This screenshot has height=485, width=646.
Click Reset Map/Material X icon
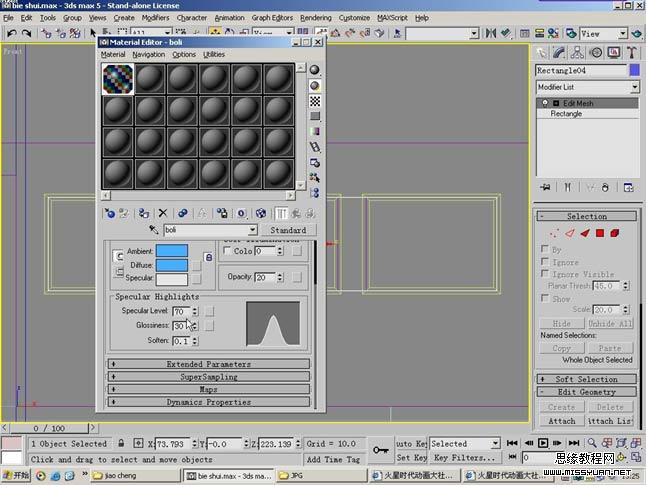point(163,213)
